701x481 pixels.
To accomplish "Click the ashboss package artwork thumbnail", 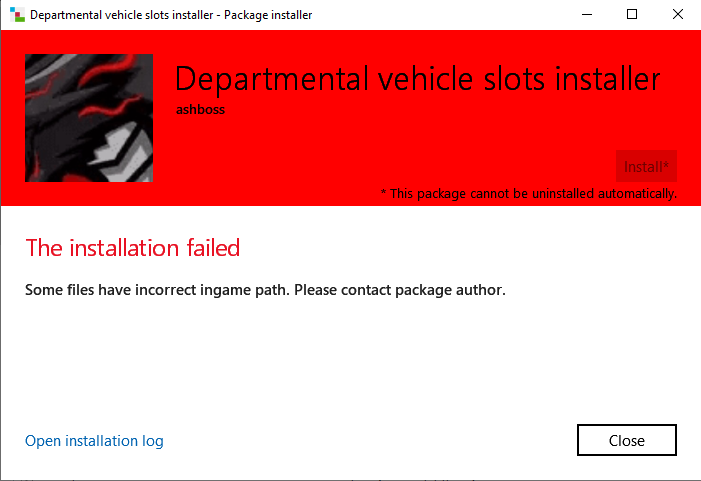I will [89, 117].
